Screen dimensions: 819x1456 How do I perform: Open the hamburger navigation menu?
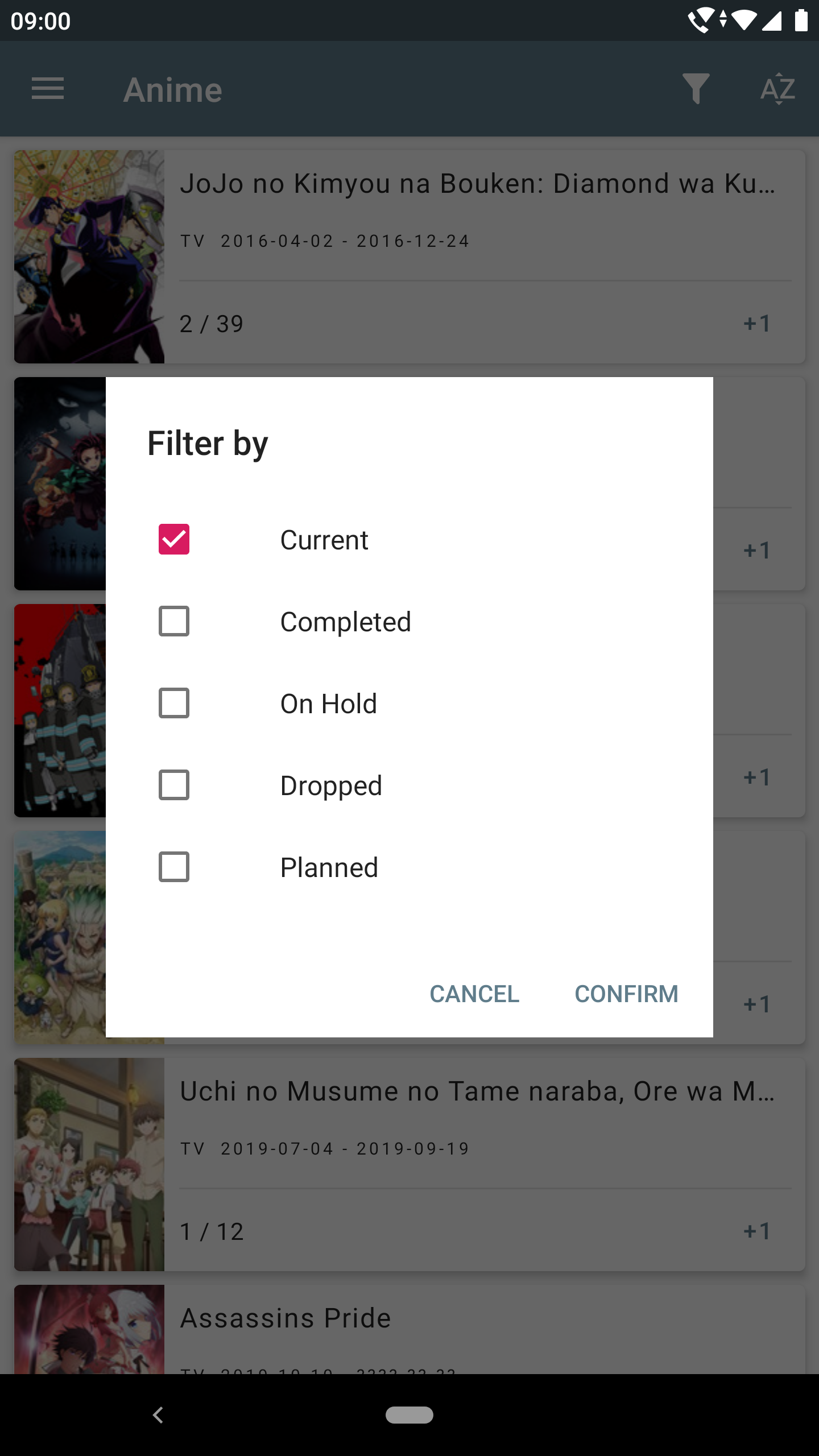pyautogui.click(x=48, y=89)
